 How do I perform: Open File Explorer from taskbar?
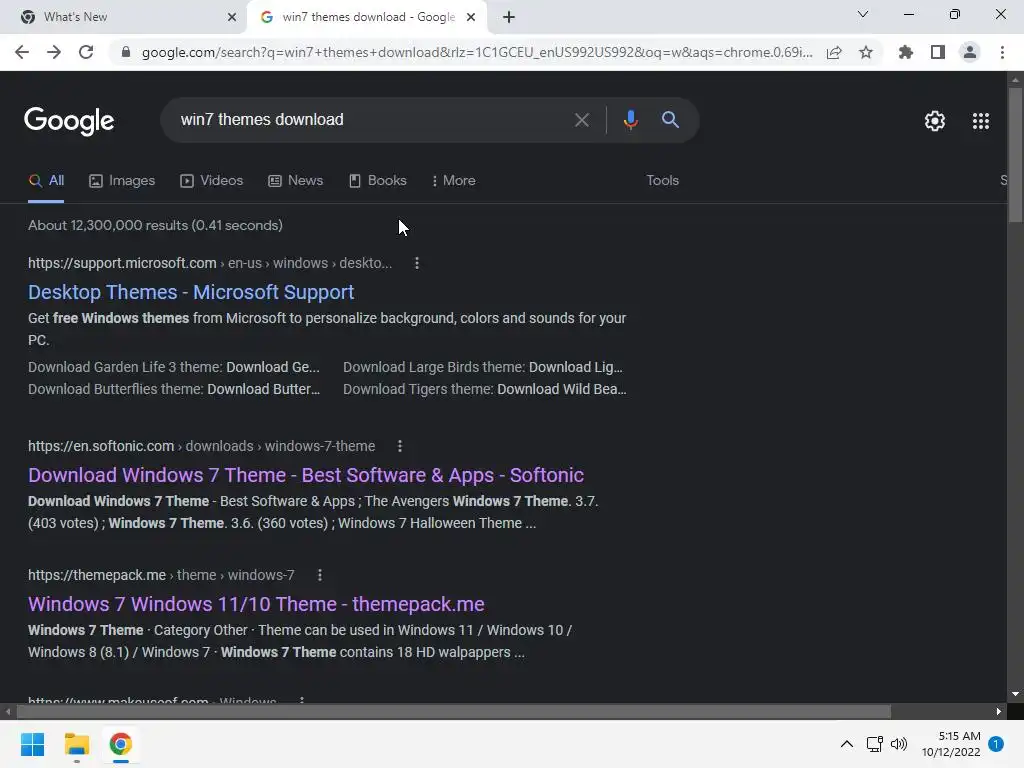click(x=76, y=744)
